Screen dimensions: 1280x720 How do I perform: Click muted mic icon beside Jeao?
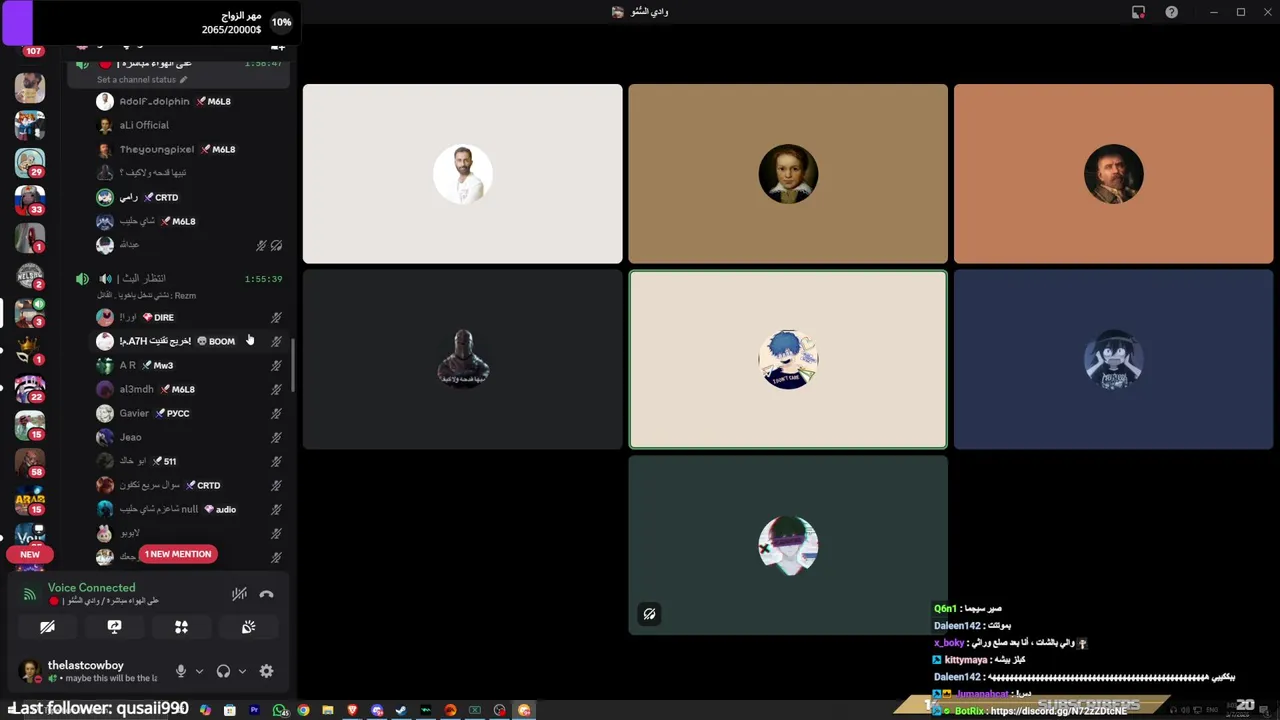[276, 437]
